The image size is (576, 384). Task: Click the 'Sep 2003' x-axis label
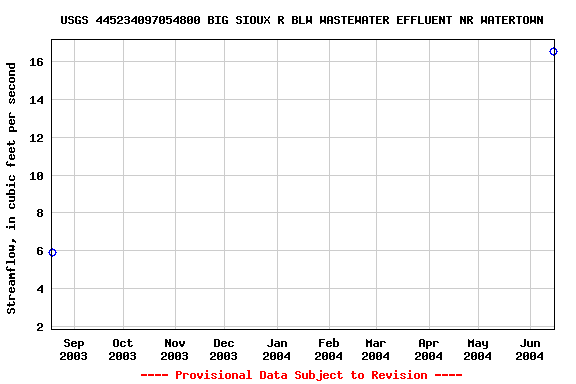[73, 349]
